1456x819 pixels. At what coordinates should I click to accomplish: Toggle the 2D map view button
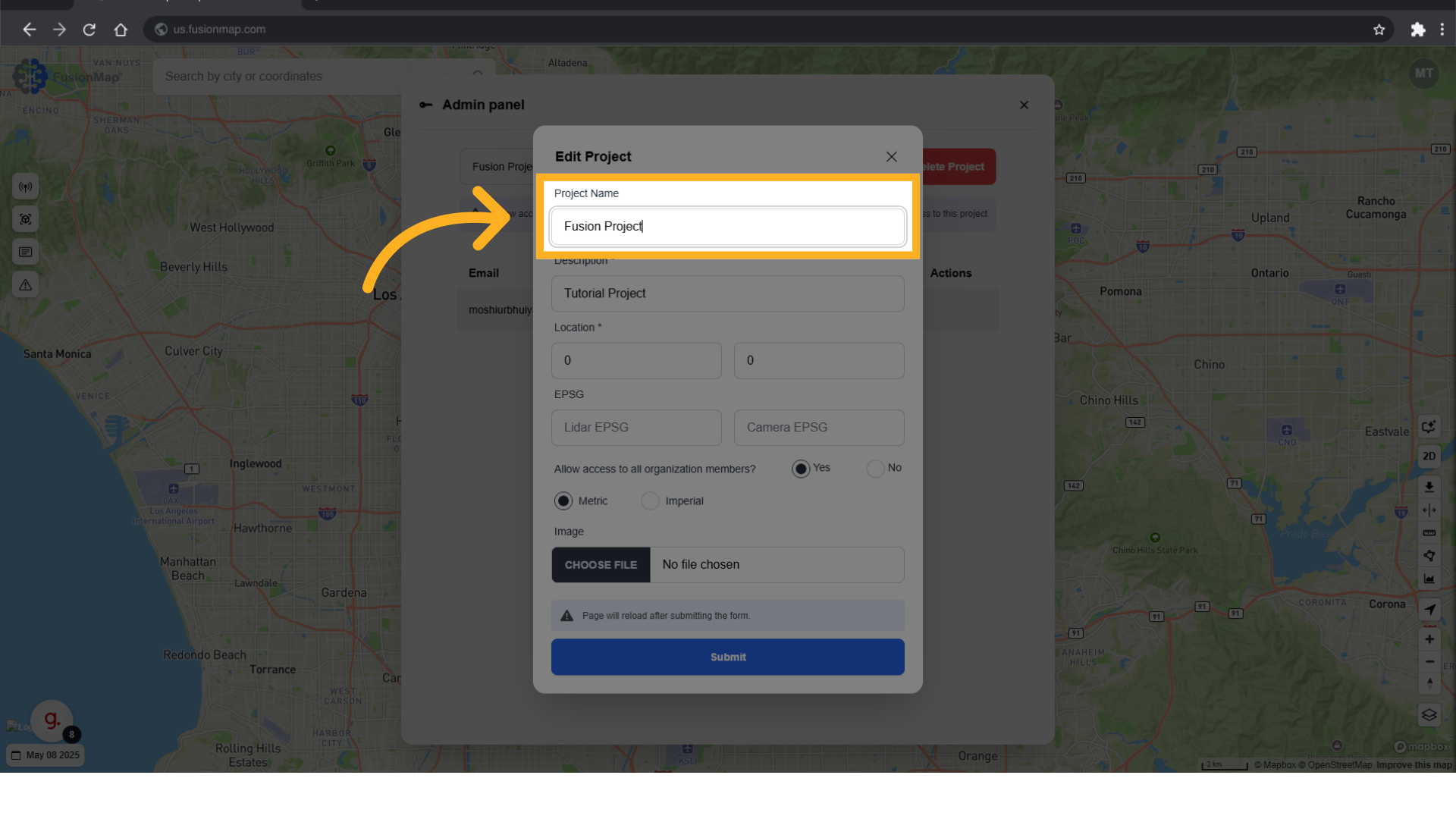pos(1429,457)
